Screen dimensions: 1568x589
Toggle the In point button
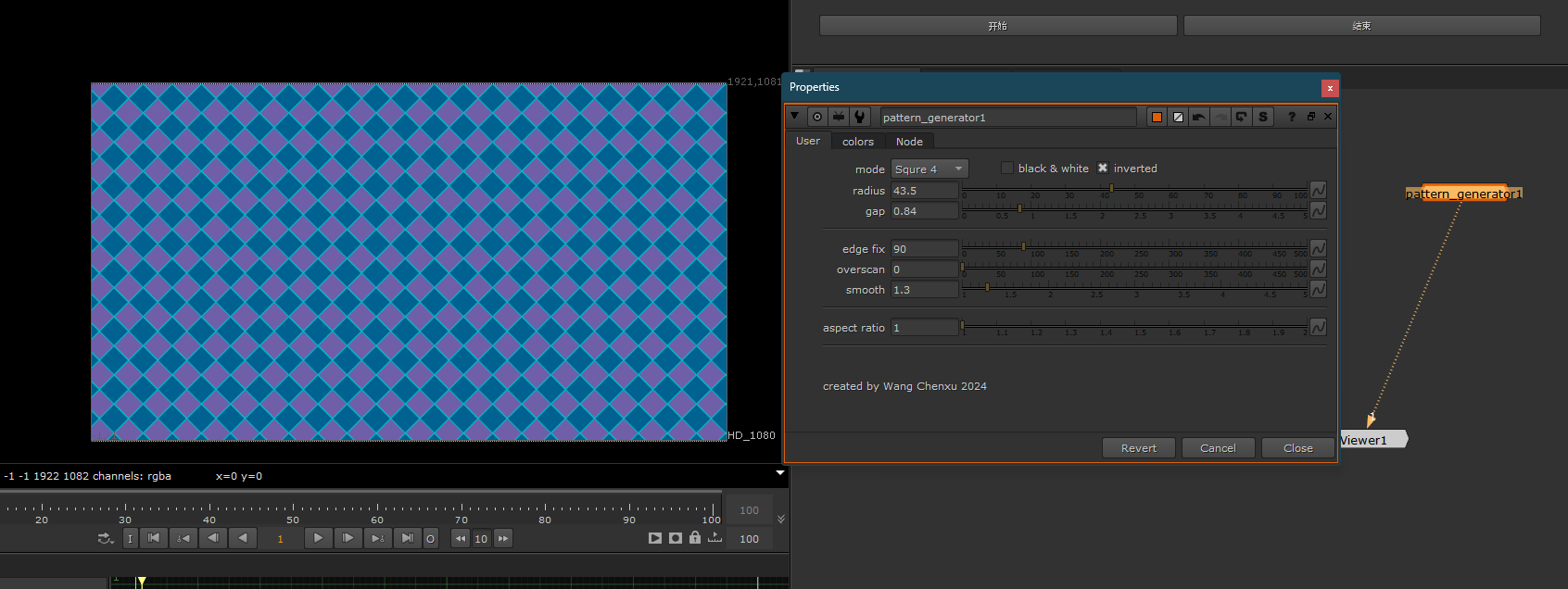click(x=130, y=538)
